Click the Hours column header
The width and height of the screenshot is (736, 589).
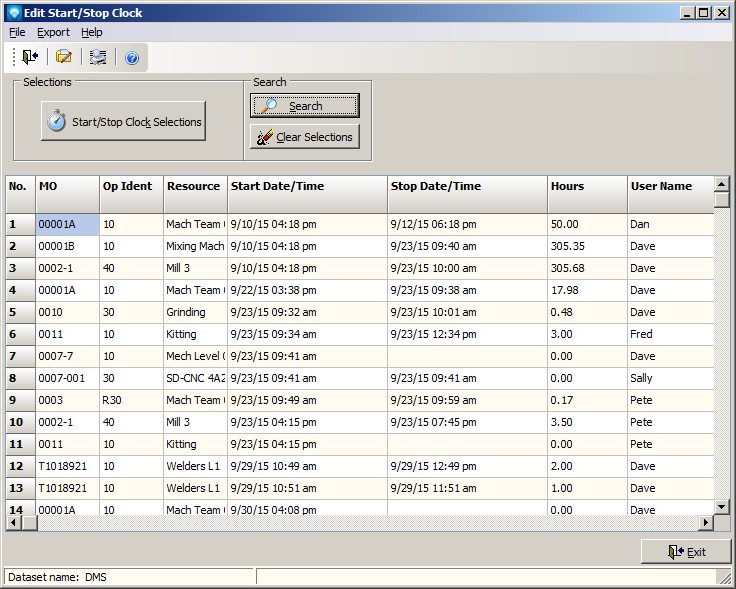pos(586,187)
